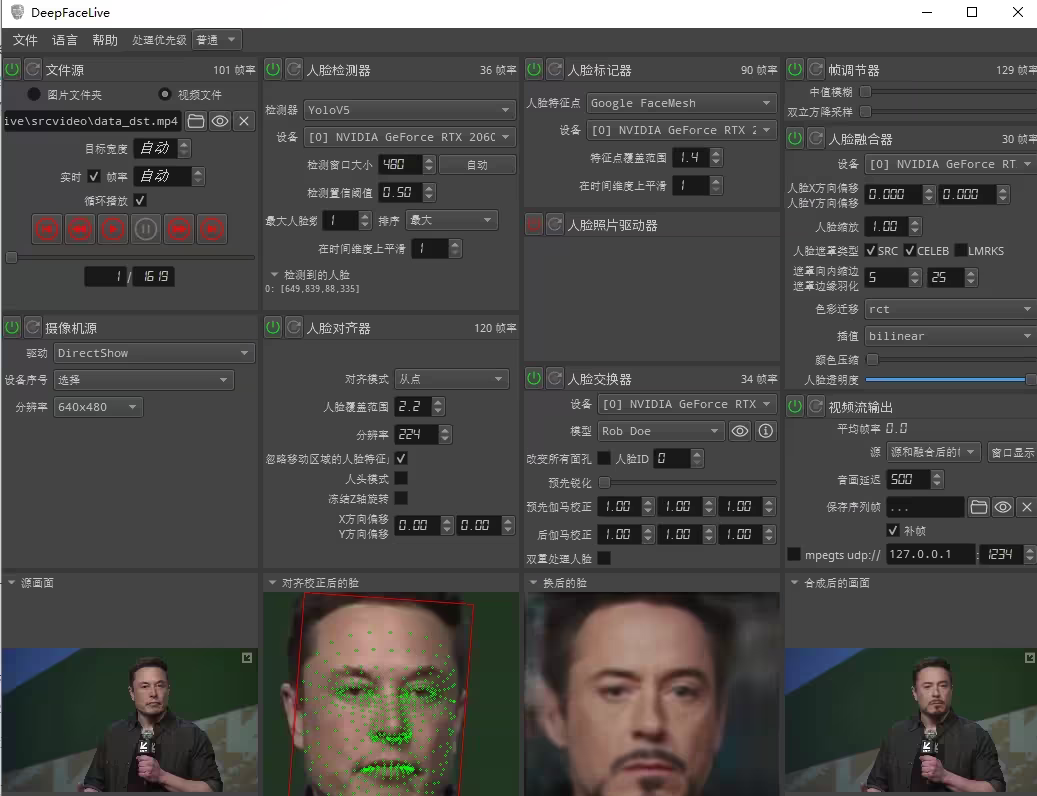Image resolution: width=1037 pixels, height=796 pixels.
Task: Open the 帮助 menu
Action: 104,40
